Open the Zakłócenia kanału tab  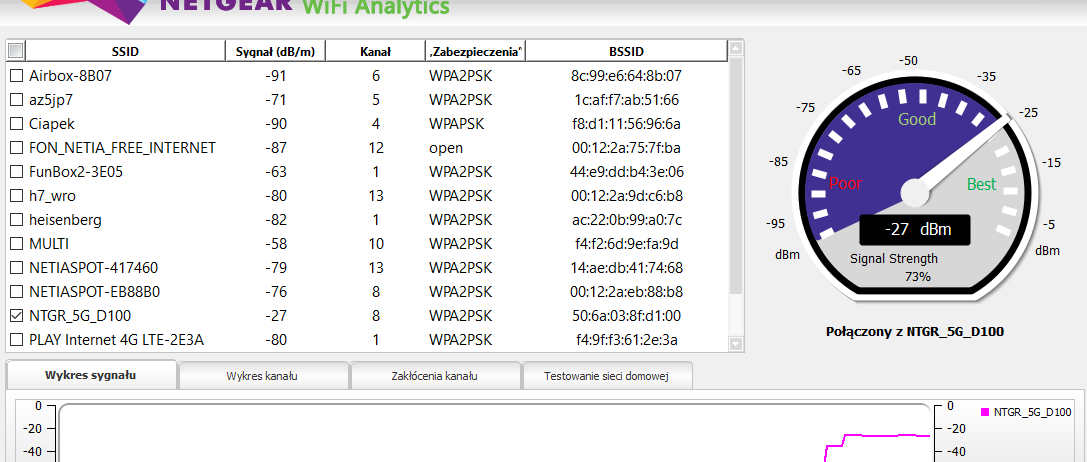(435, 376)
